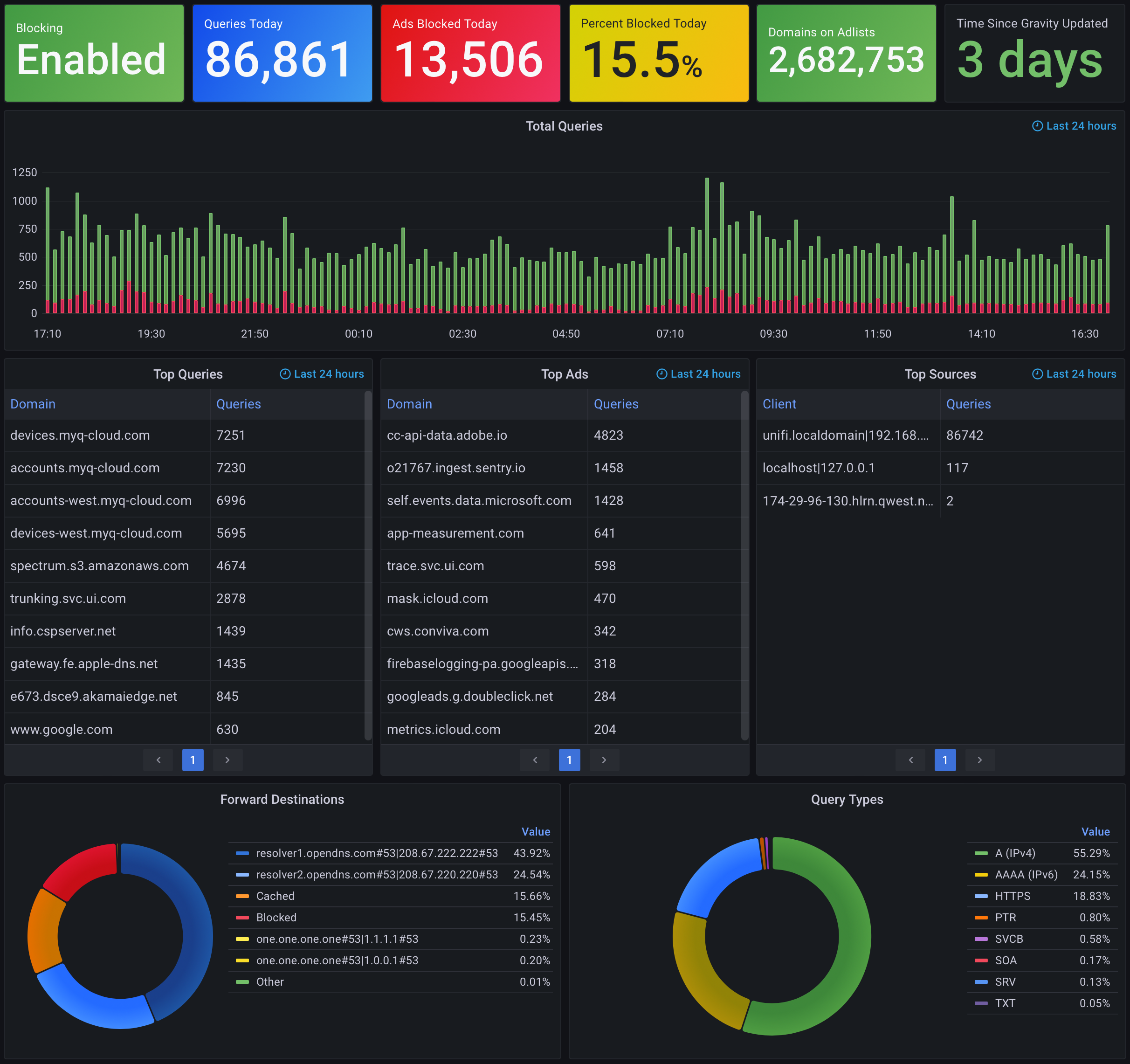Toggle AAAA (IPv6) series in Query Types legend

coord(1026,875)
